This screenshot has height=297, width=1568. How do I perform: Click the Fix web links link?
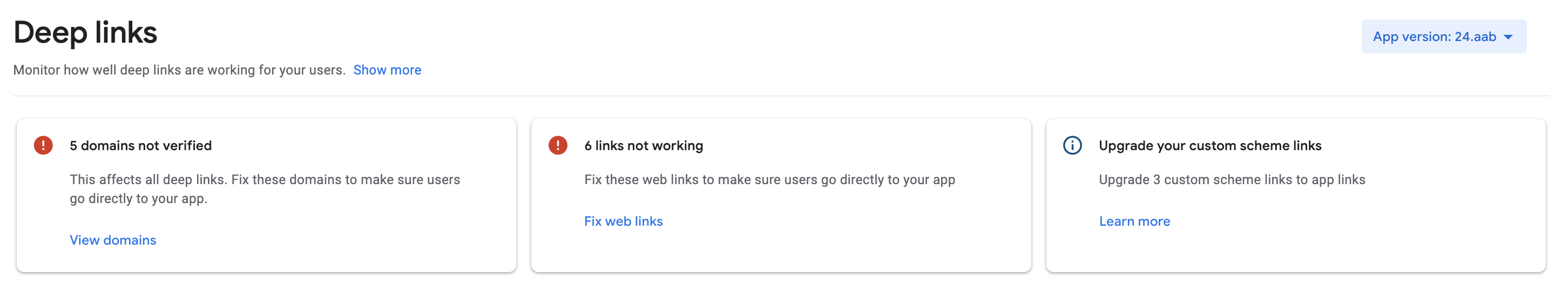(x=623, y=221)
